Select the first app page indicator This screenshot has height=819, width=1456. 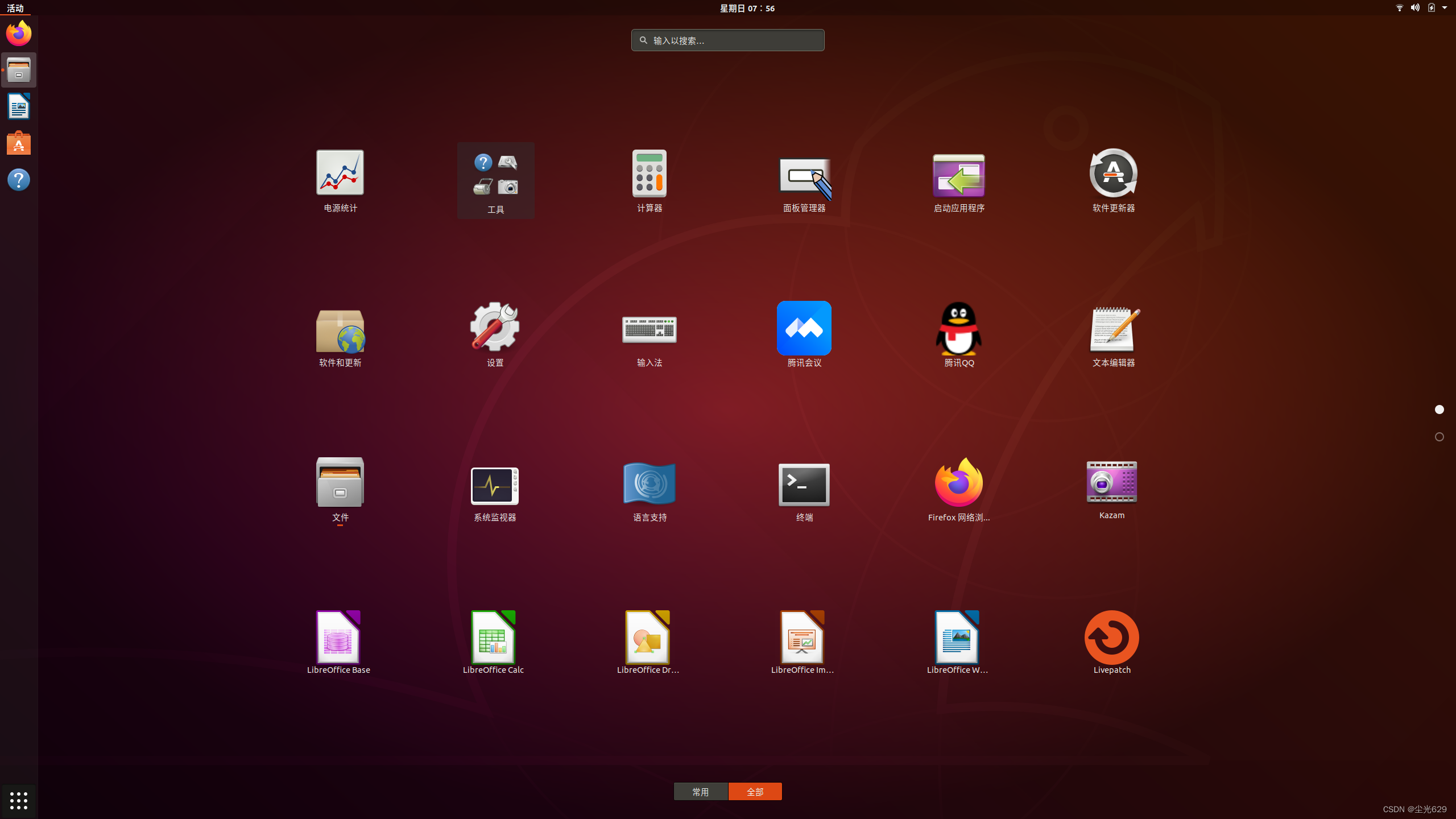1440,409
